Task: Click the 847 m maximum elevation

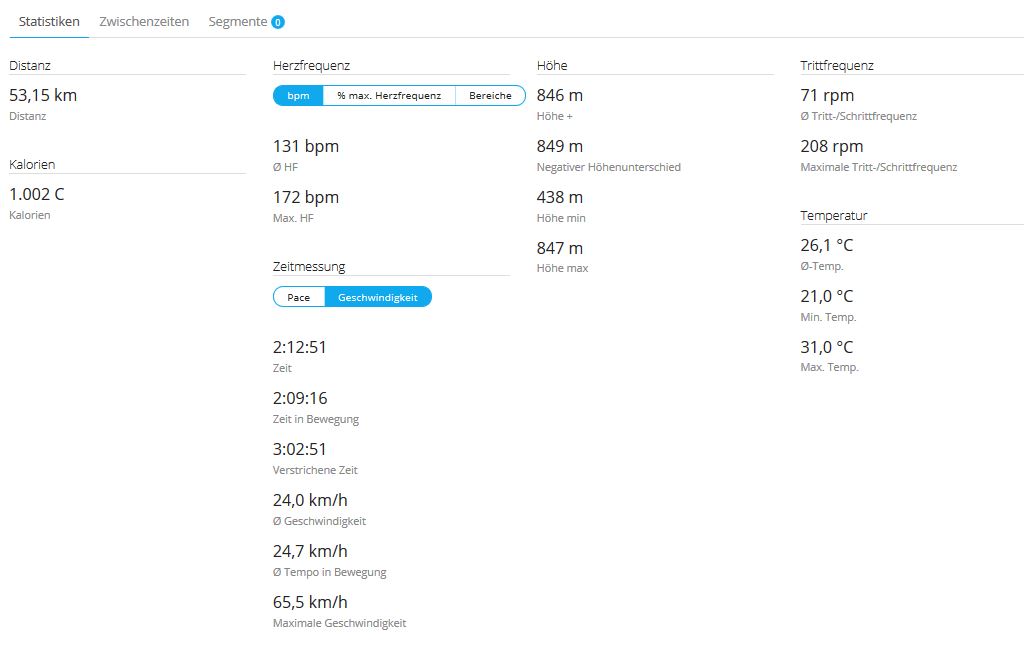Action: pos(560,248)
